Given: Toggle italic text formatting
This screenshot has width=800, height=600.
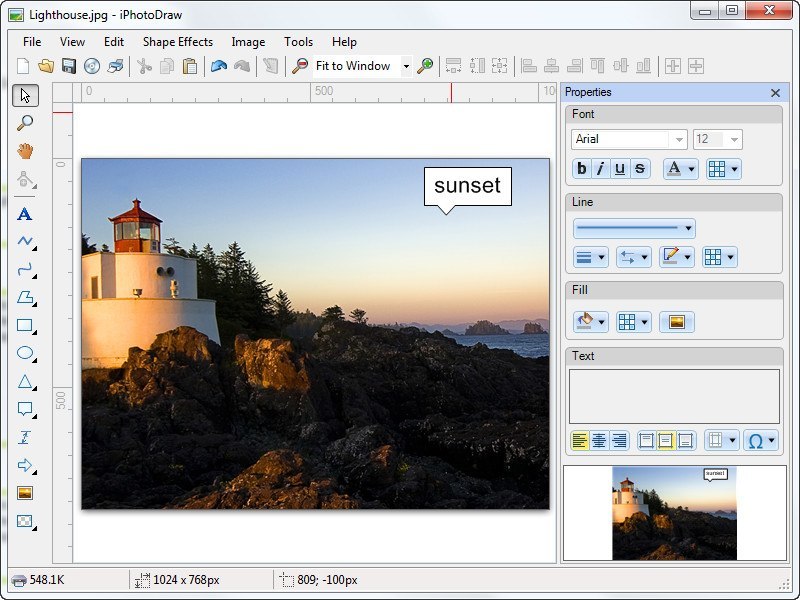Looking at the screenshot, I should click(x=601, y=169).
